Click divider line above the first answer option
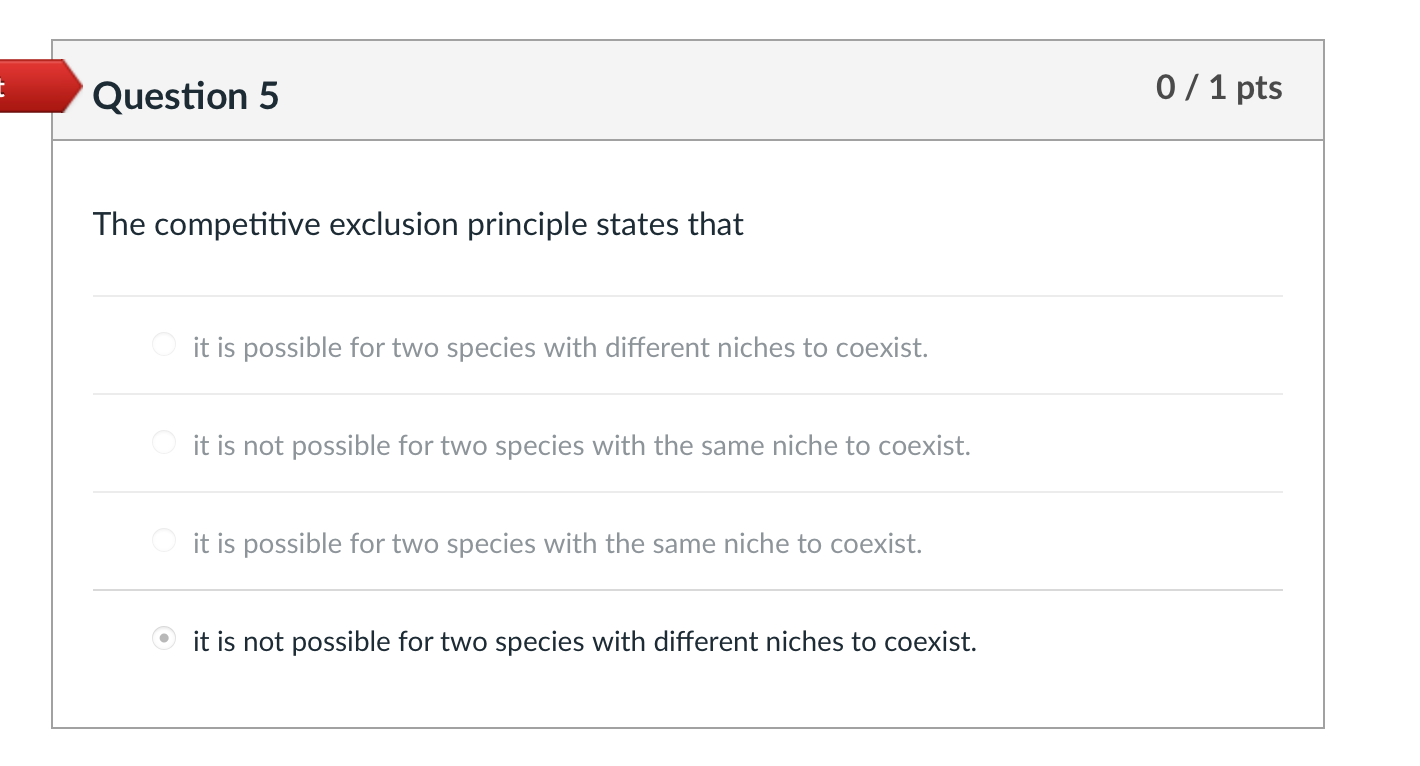The width and height of the screenshot is (1420, 766). (x=687, y=296)
